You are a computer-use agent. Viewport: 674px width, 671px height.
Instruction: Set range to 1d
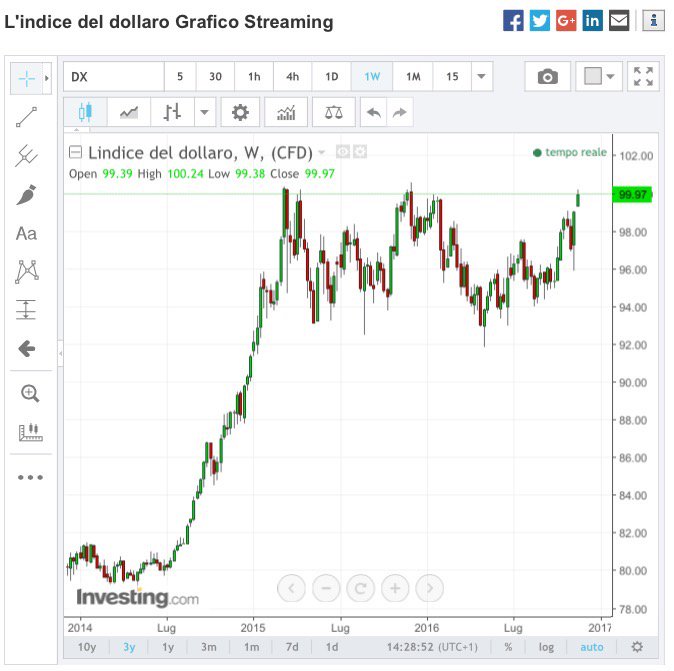pos(331,646)
